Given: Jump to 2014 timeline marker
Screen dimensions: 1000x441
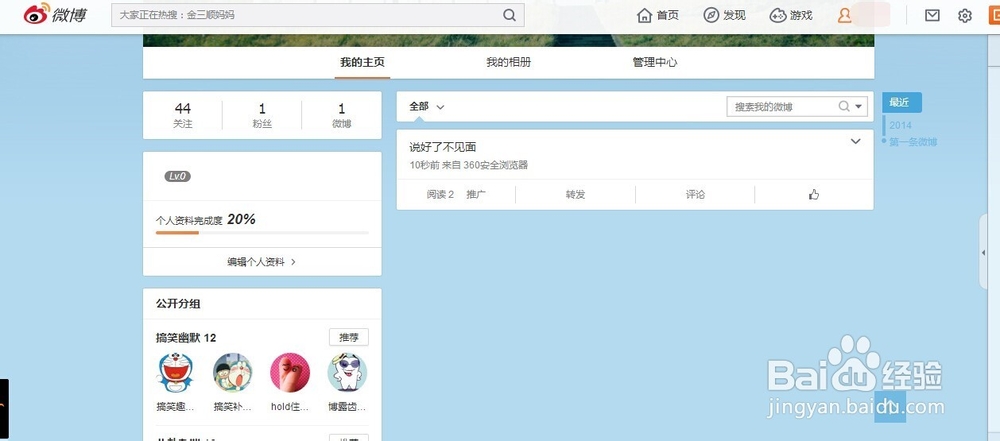Looking at the screenshot, I should click(x=901, y=125).
